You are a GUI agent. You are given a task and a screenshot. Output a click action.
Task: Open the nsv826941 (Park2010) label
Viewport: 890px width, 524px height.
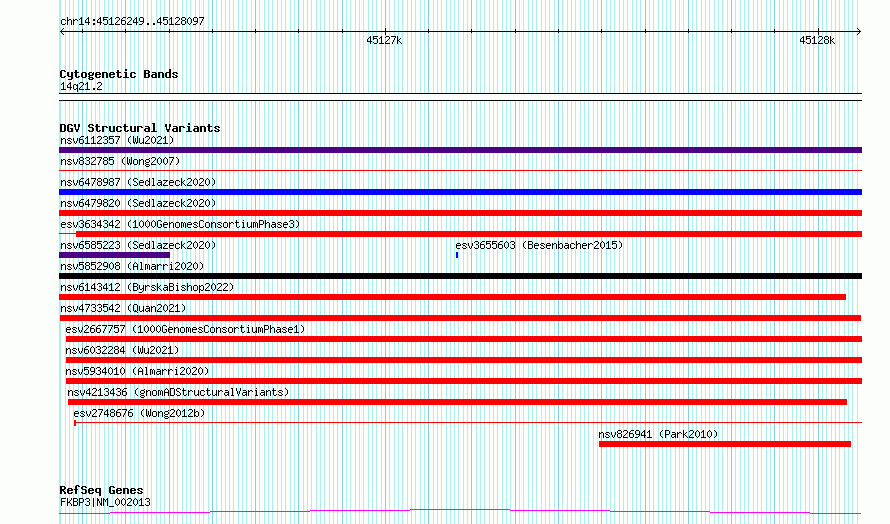click(658, 434)
